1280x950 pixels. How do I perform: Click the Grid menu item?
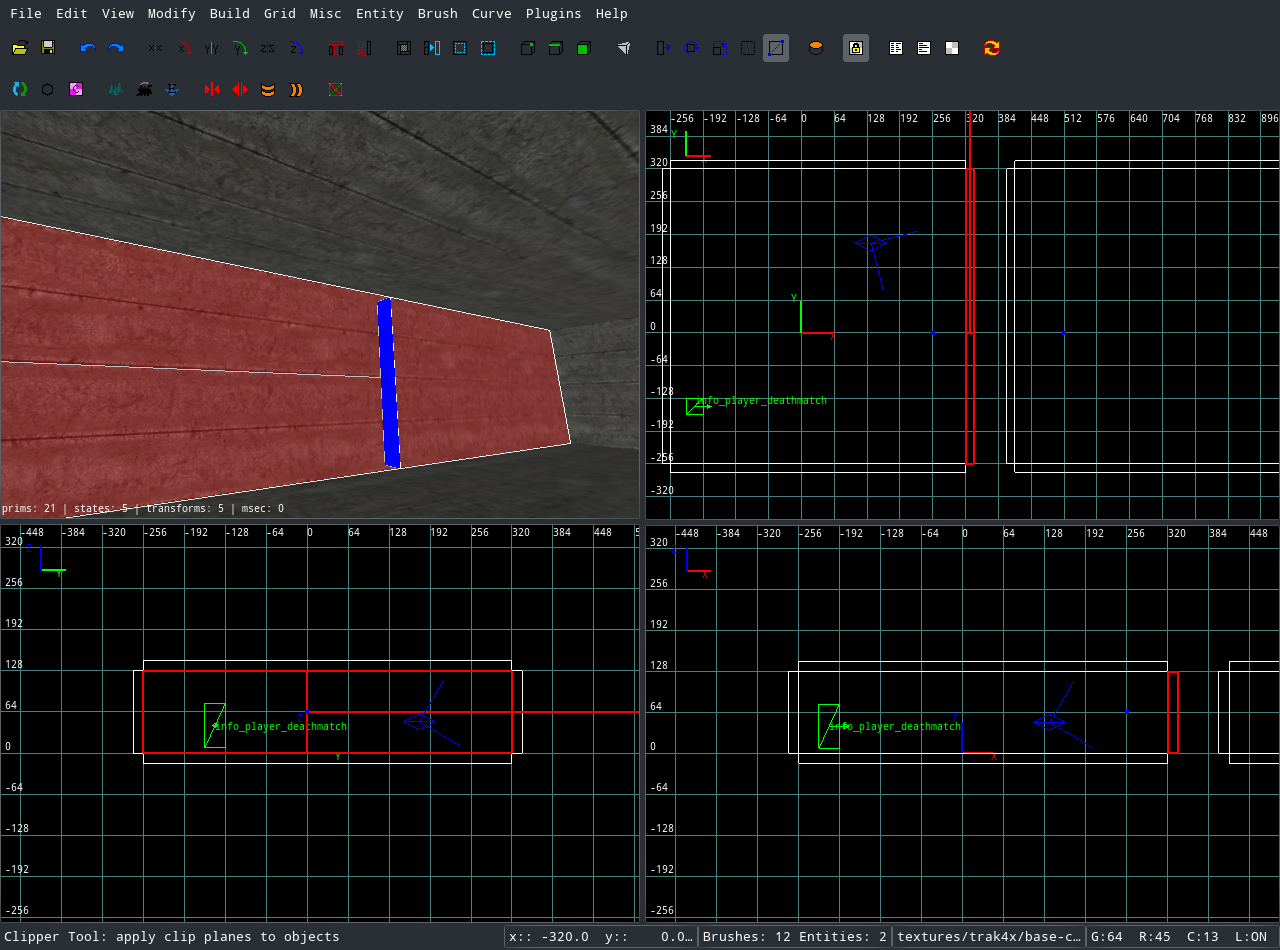(x=279, y=13)
